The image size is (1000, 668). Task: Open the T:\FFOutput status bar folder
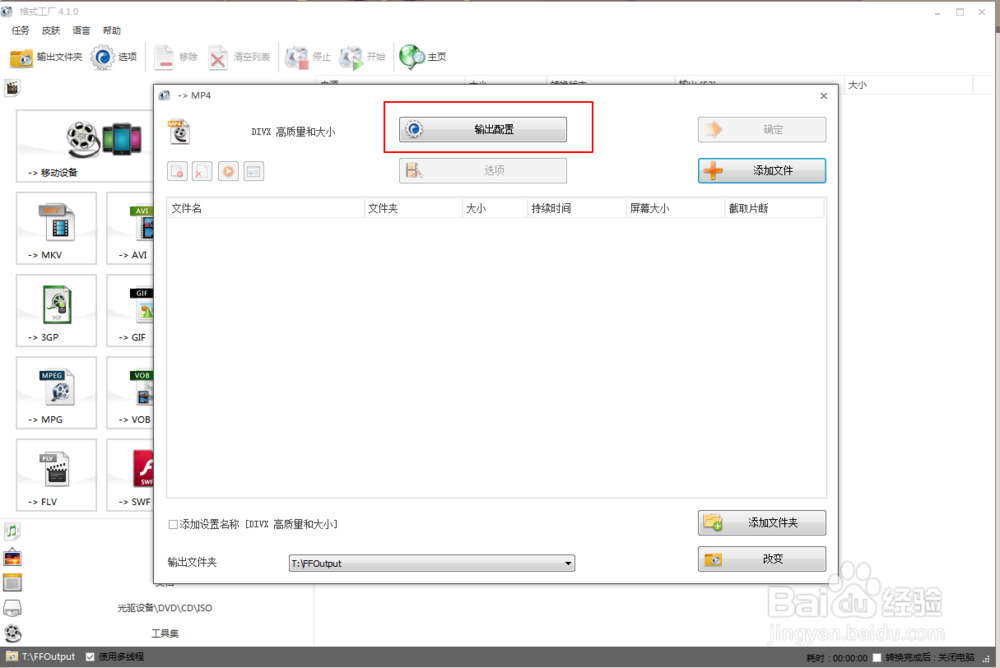point(40,657)
